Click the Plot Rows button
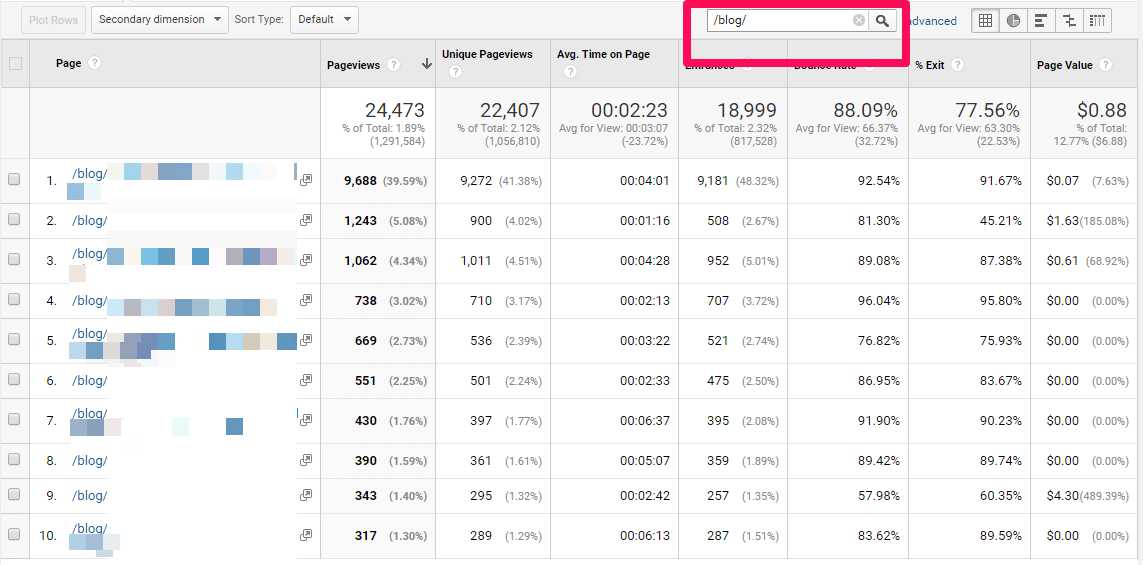 pyautogui.click(x=53, y=19)
